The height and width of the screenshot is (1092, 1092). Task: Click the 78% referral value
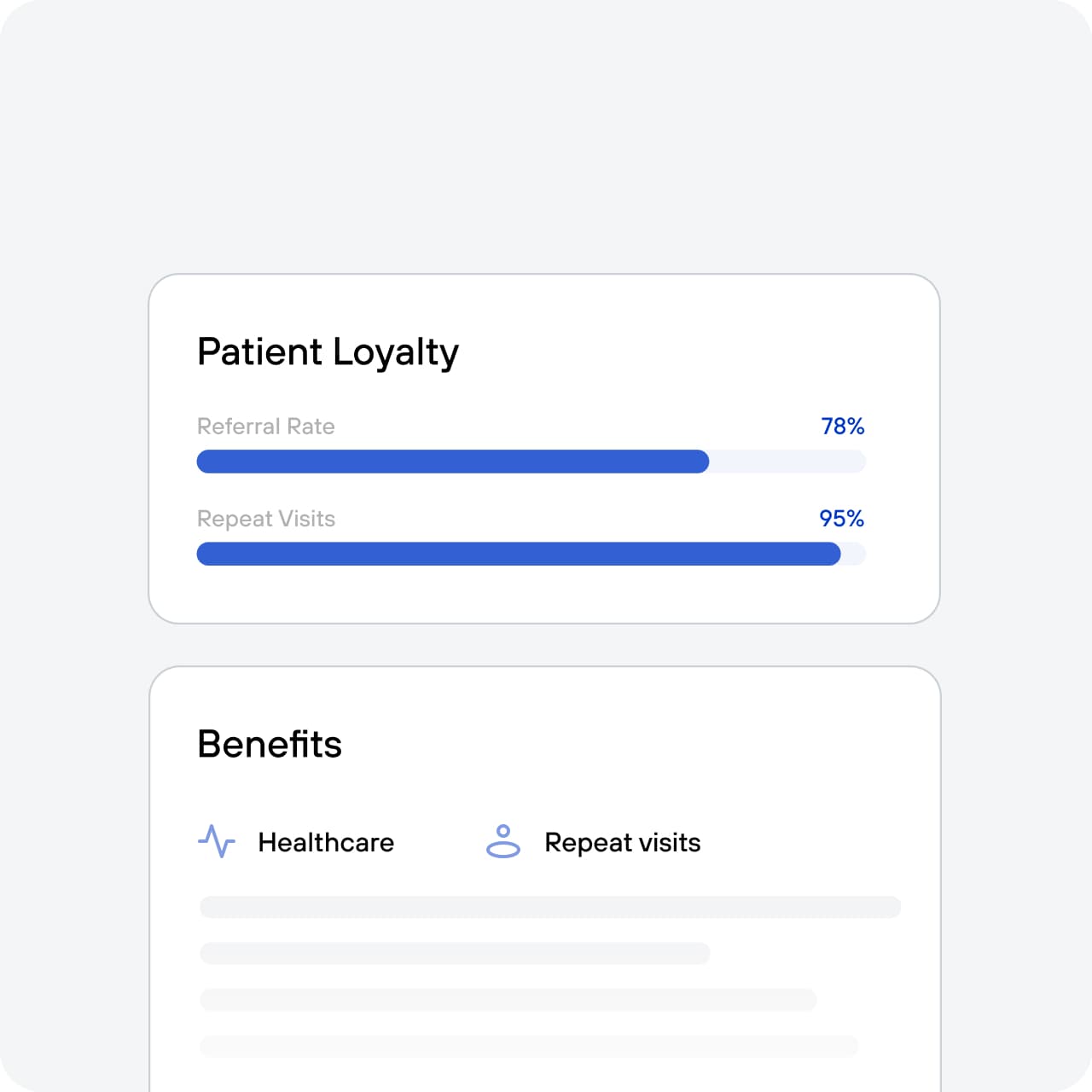click(x=843, y=426)
